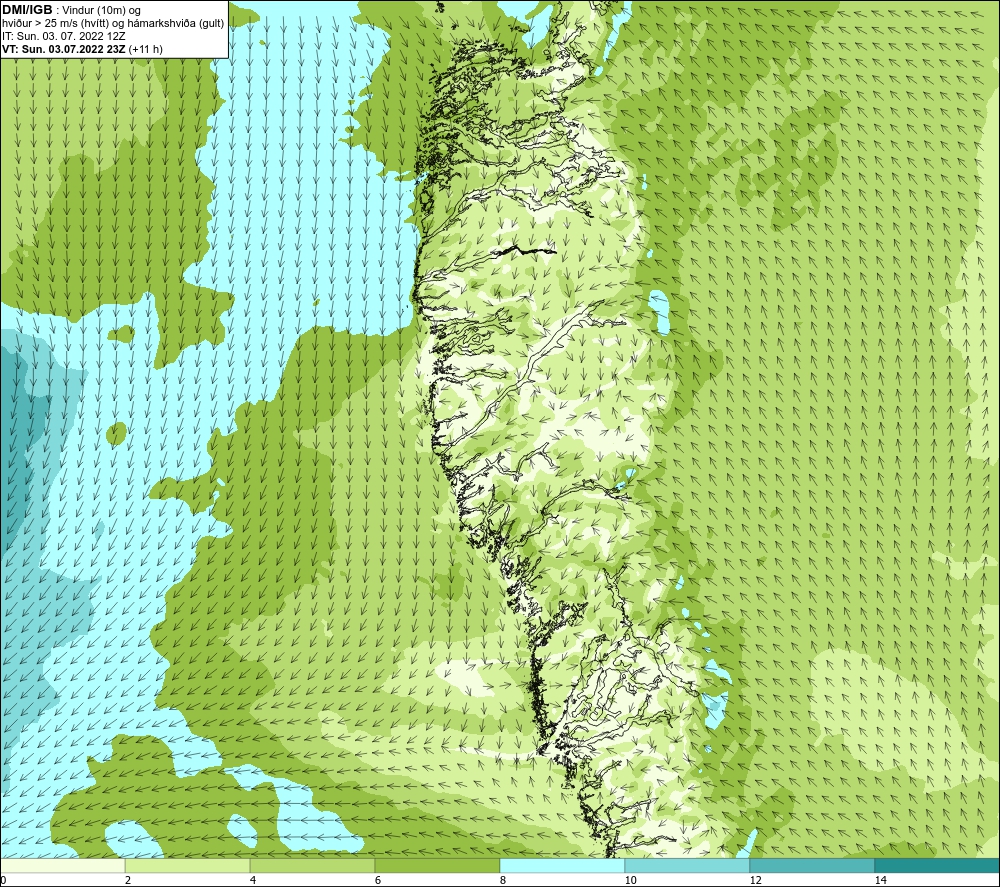This screenshot has height=887, width=1000.
Task: Click the legend label '6'
Action: (x=378, y=881)
